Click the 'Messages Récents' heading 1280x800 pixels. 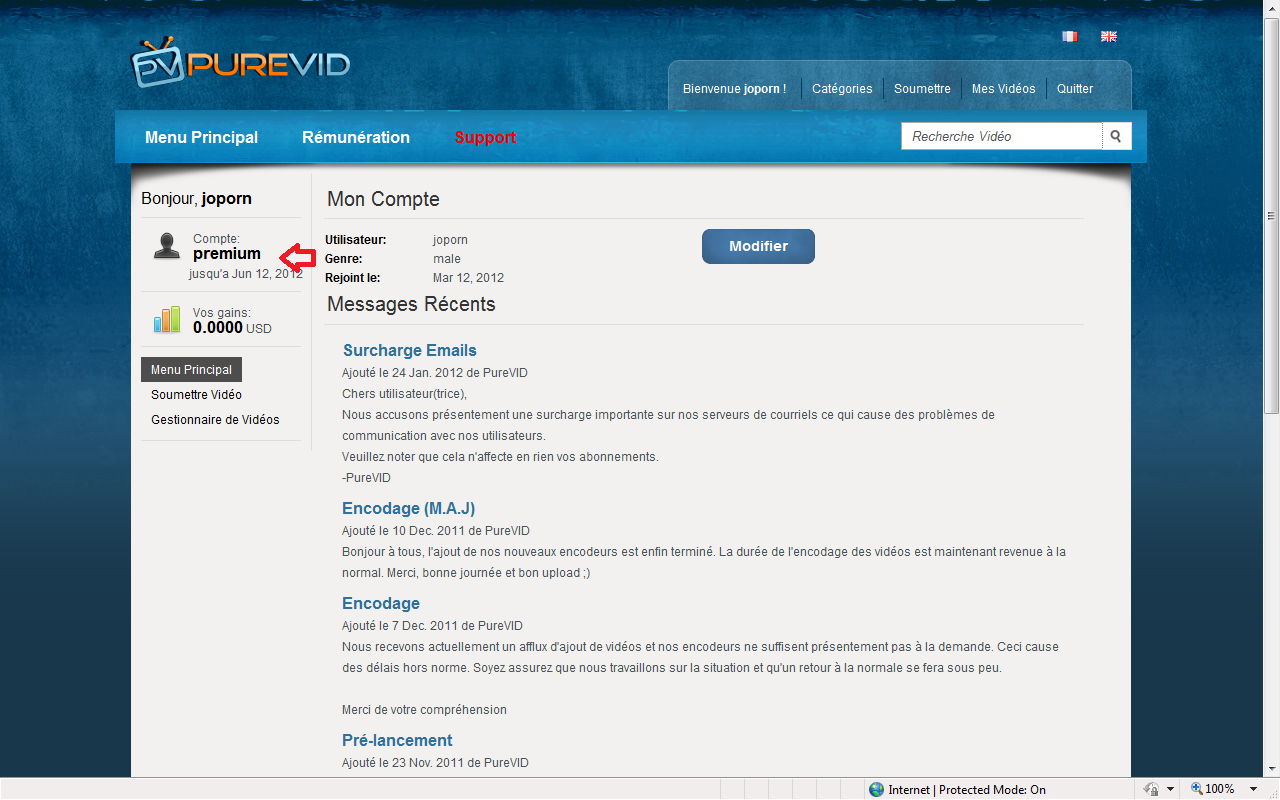tap(411, 304)
